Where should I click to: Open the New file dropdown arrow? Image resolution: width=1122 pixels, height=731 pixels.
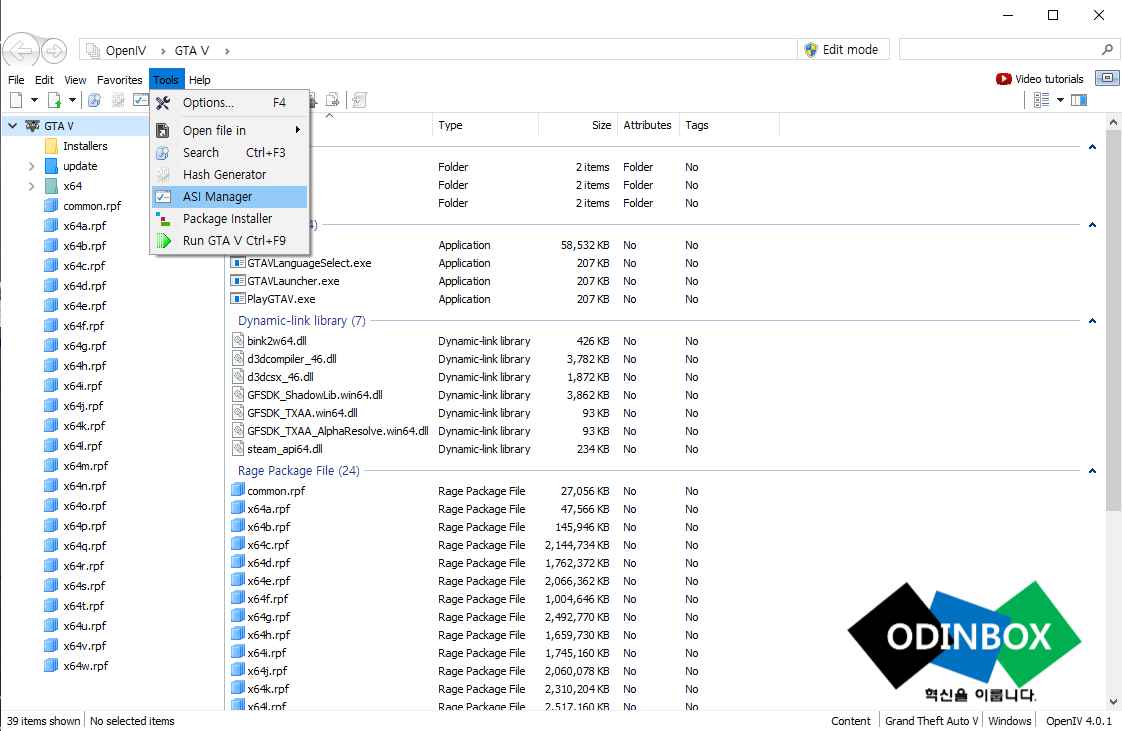pos(34,100)
